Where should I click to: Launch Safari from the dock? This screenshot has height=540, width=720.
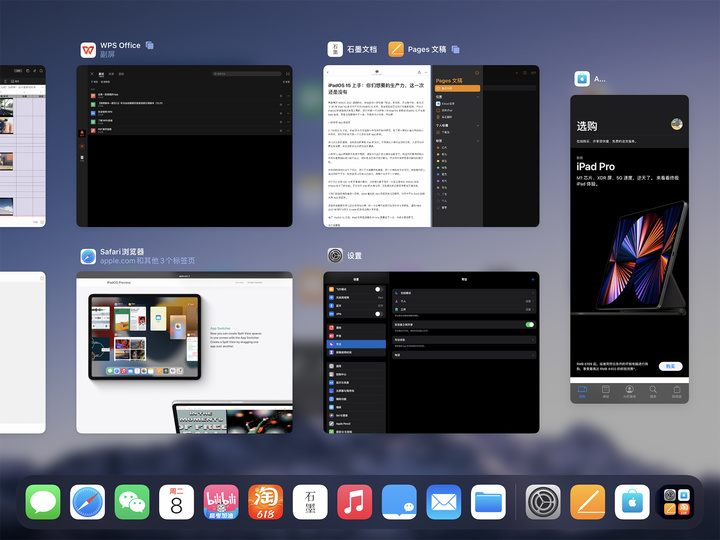[x=87, y=502]
